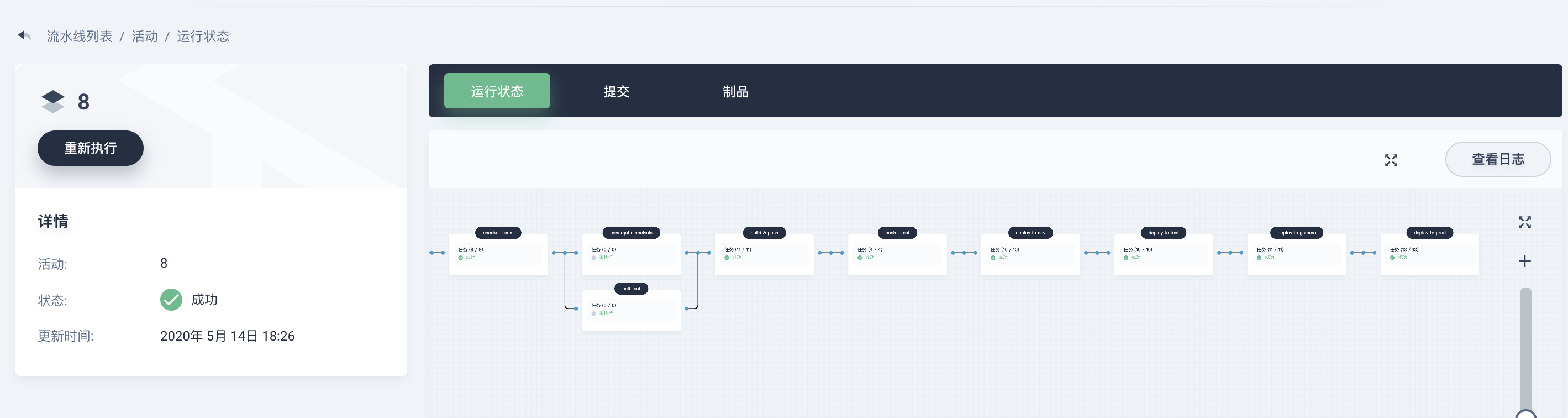The width and height of the screenshot is (1568, 418).
Task: Go to 流水线列表 breadcrumb link
Action: [80, 36]
